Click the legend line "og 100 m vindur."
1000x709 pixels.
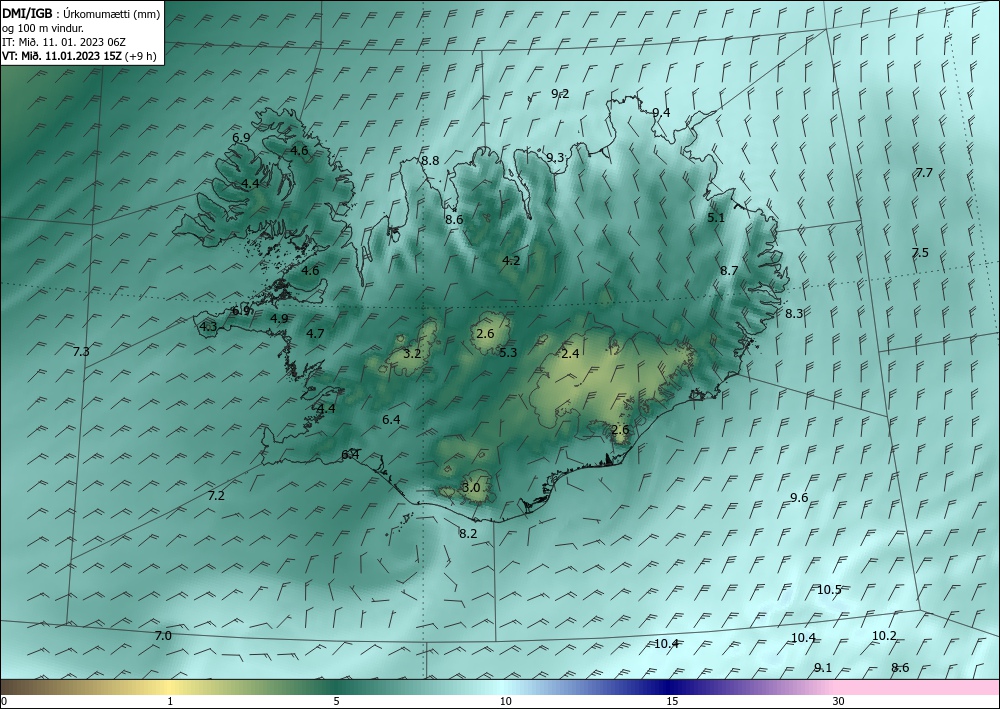click(43, 28)
